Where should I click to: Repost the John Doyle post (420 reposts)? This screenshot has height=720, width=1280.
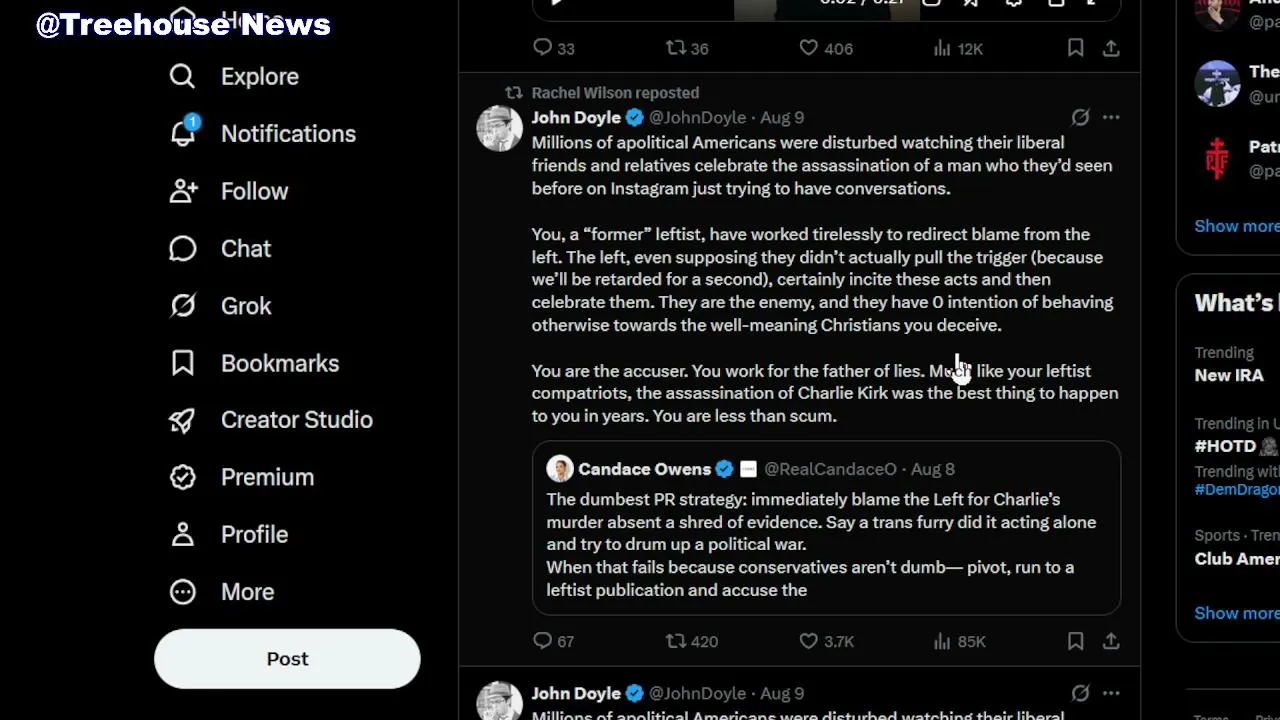692,641
